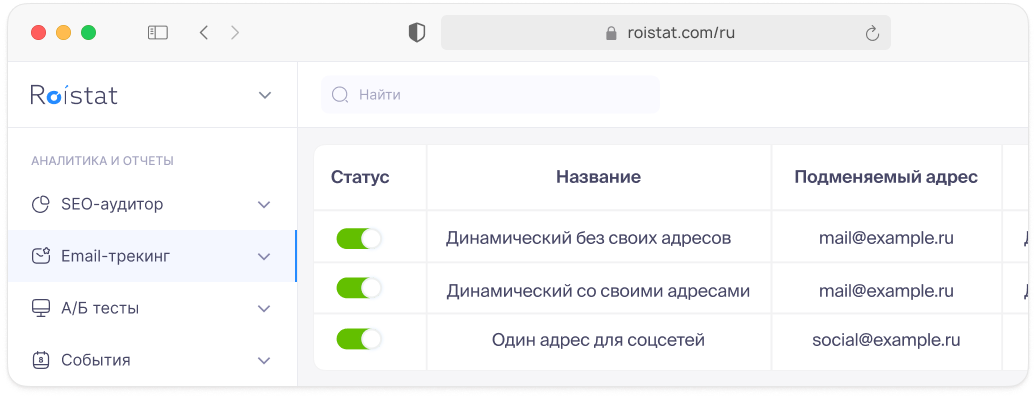This screenshot has height=398, width=1036.
Task: Click the green full-screen window button
Action: pos(89,32)
